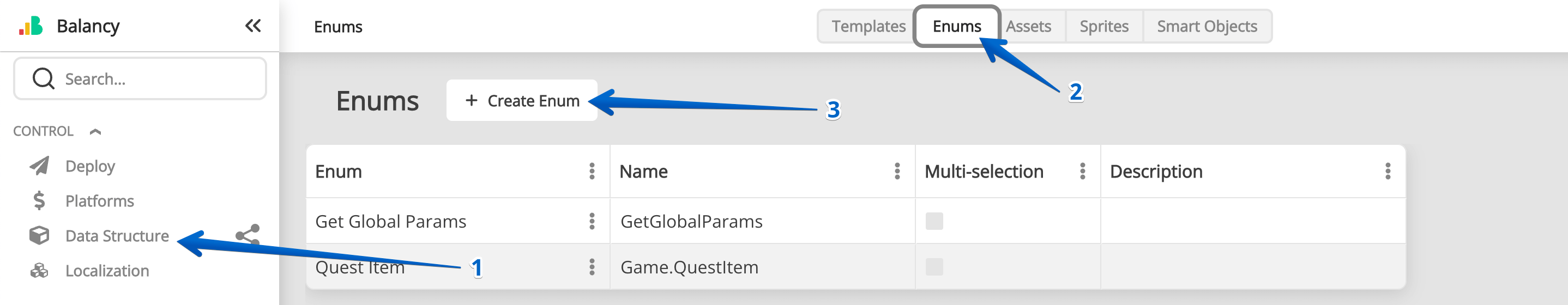Collapse the sidebar with double-chevron icon
The width and height of the screenshot is (1568, 305).
pyautogui.click(x=252, y=26)
